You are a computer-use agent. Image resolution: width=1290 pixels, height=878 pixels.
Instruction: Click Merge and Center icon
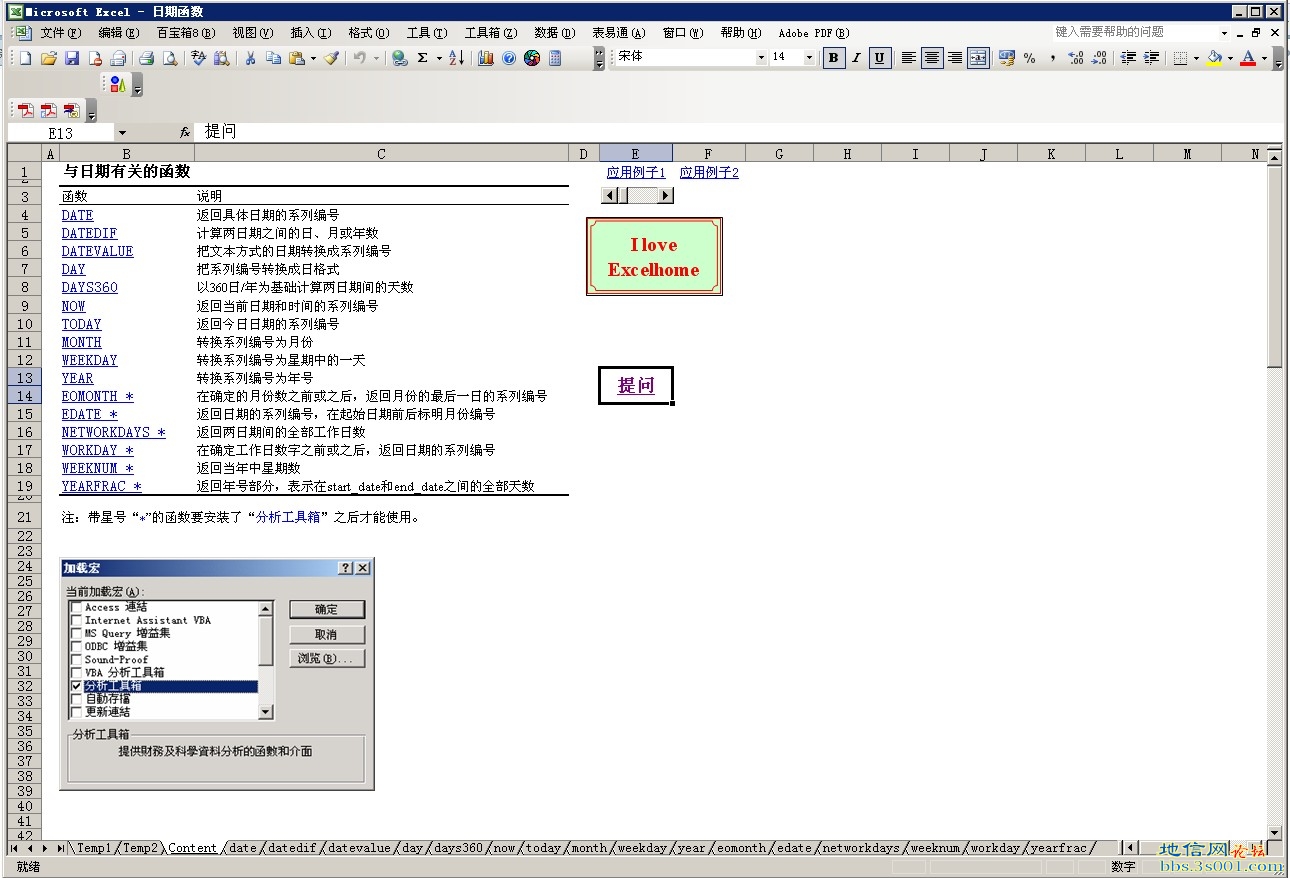point(978,57)
